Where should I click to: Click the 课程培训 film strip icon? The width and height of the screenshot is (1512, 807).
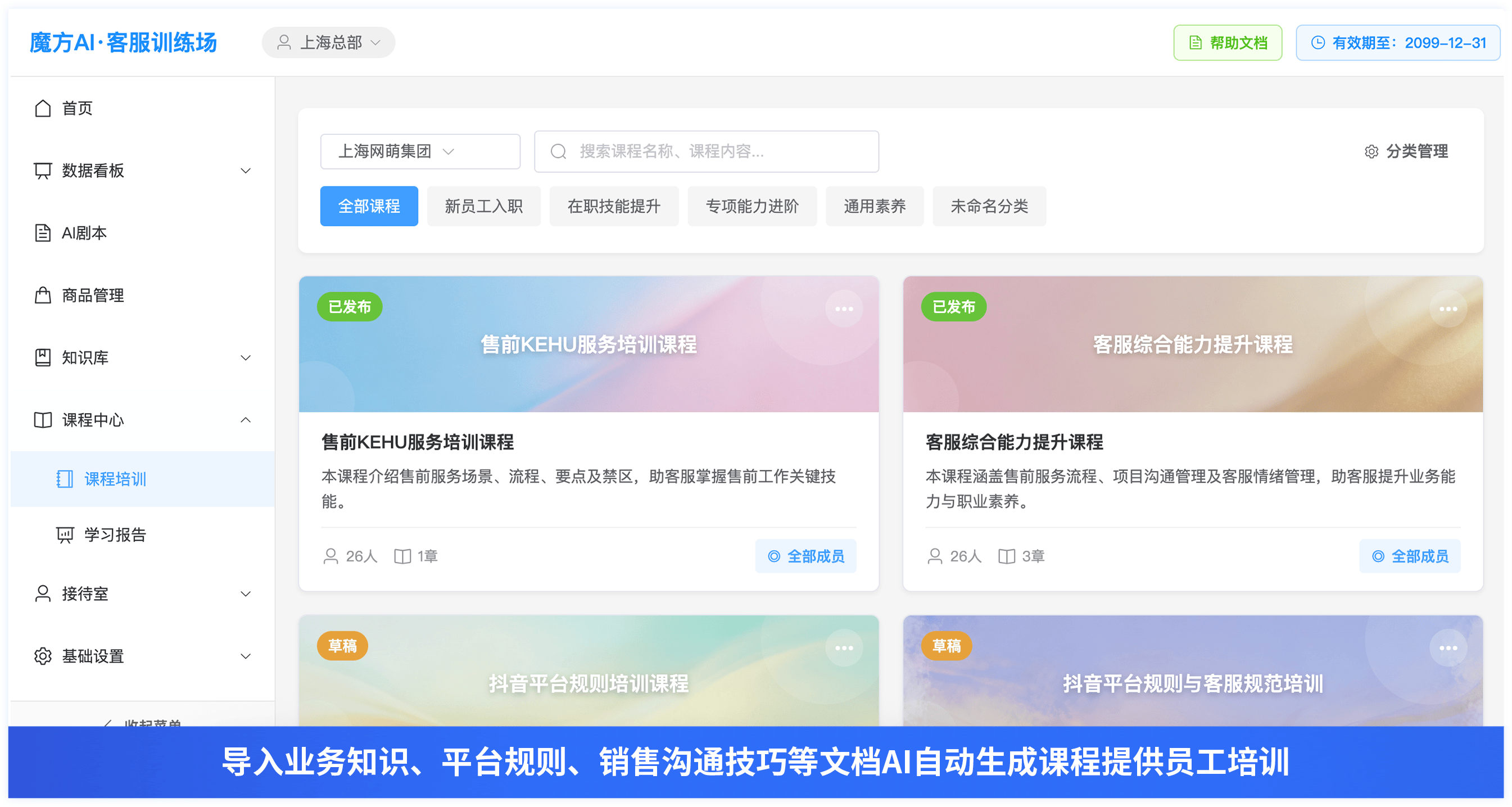tap(65, 479)
